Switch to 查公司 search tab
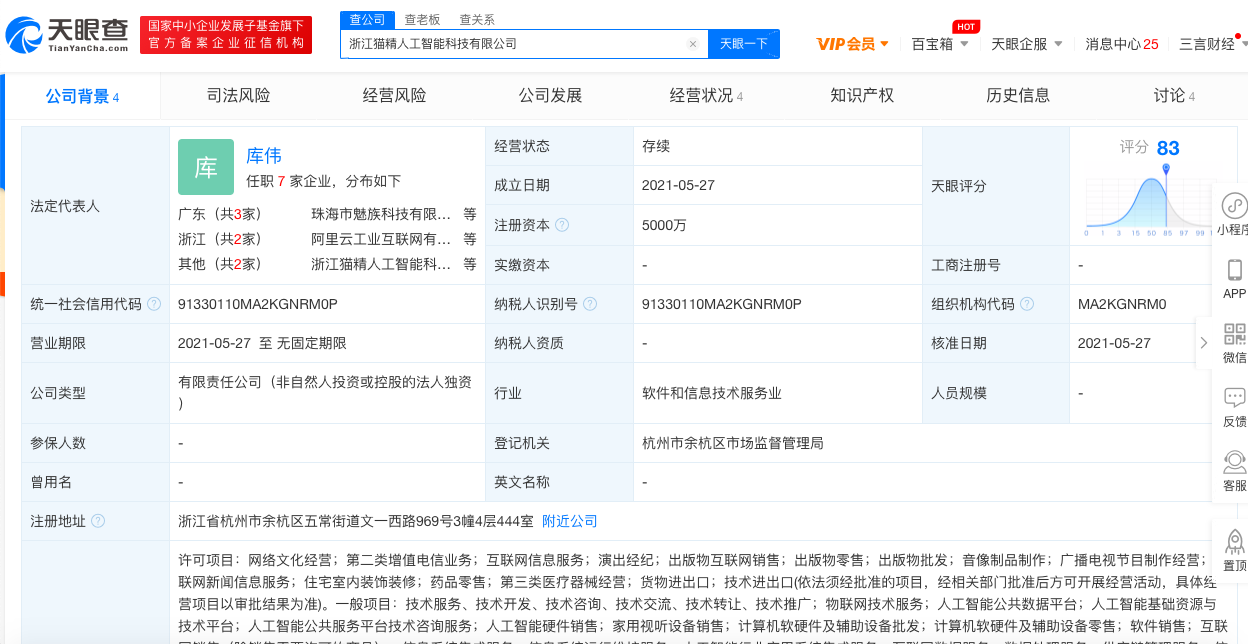The width and height of the screenshot is (1248, 644). tap(367, 20)
